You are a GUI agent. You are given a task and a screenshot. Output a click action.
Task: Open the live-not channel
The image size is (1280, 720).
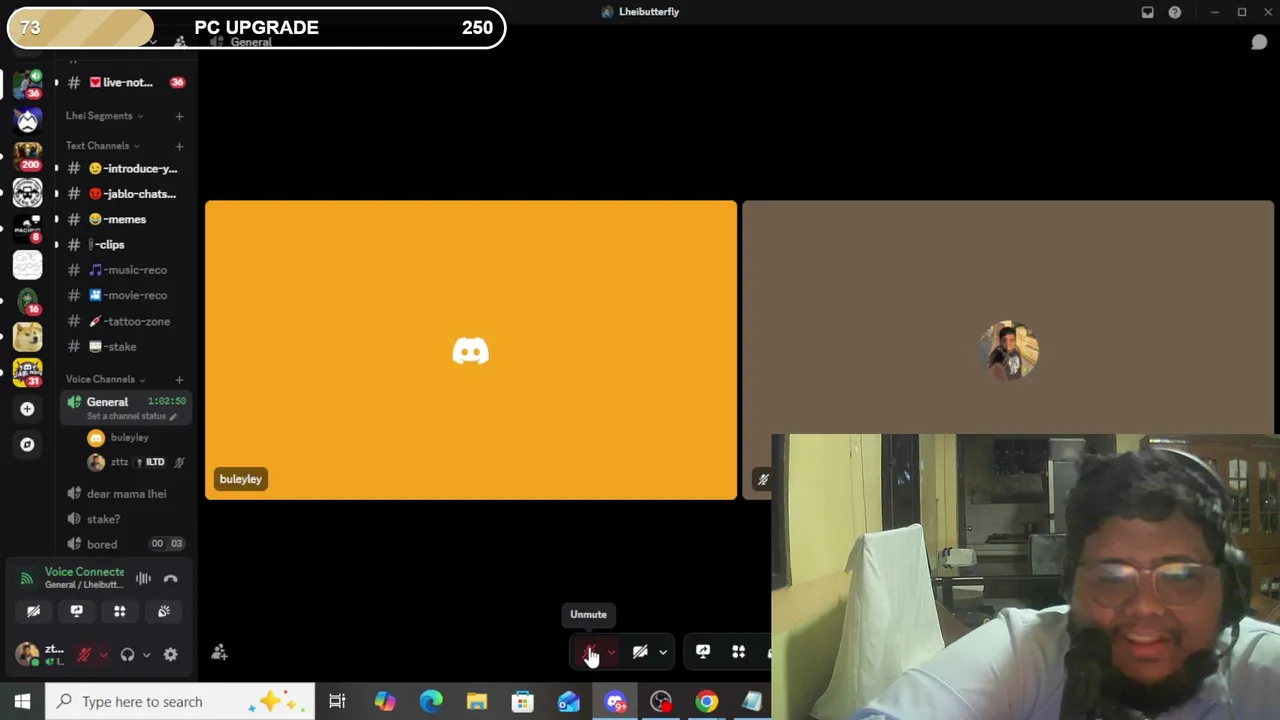point(127,82)
